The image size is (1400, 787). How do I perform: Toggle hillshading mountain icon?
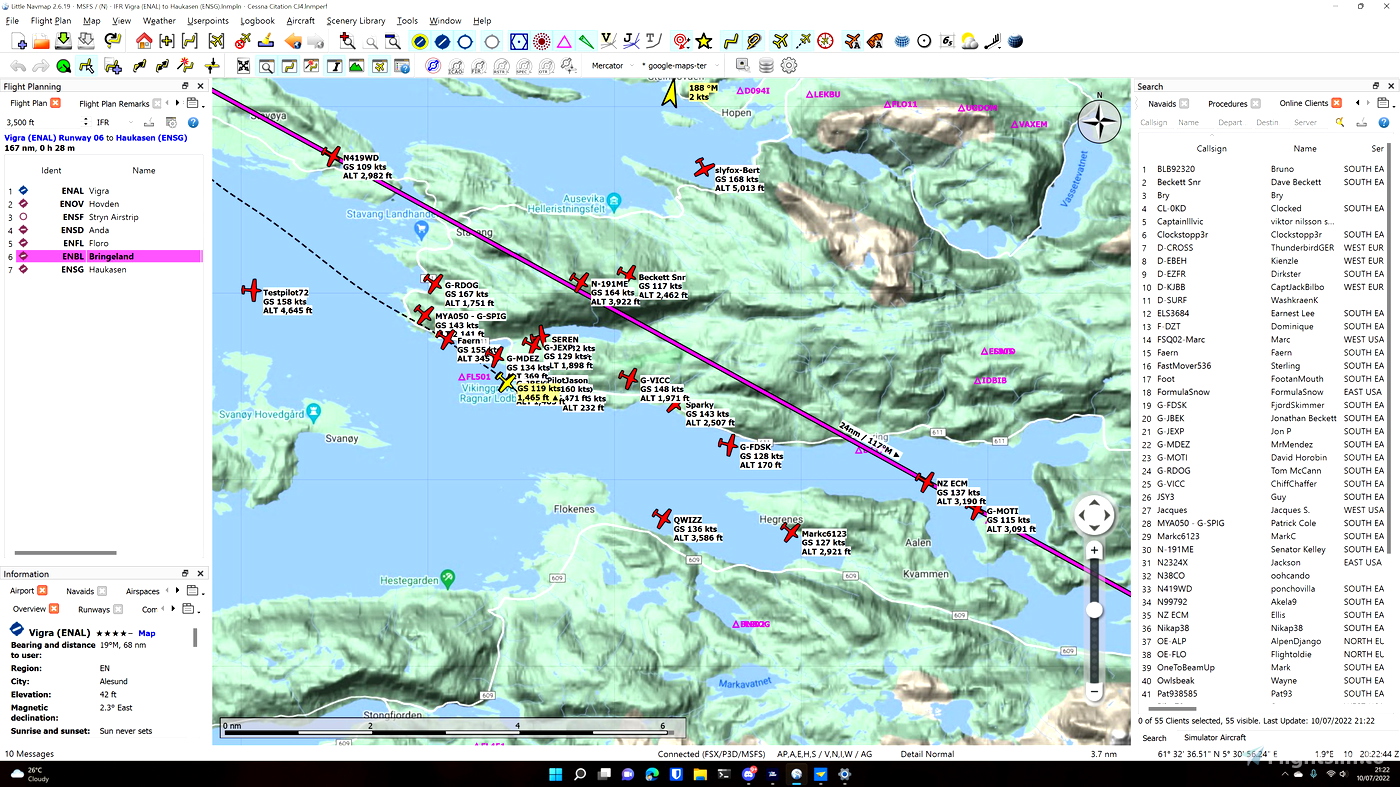(x=356, y=67)
